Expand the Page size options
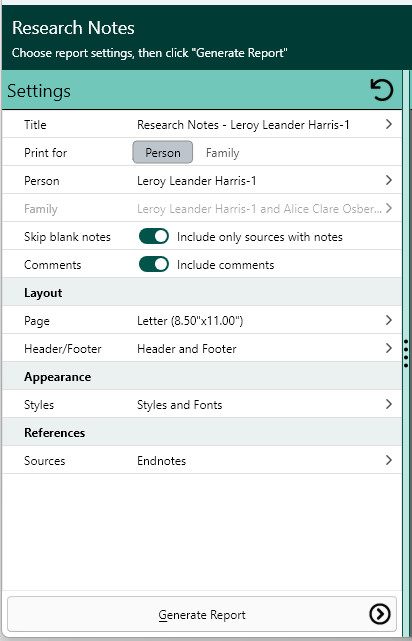Image resolution: width=412 pixels, height=641 pixels. (389, 320)
